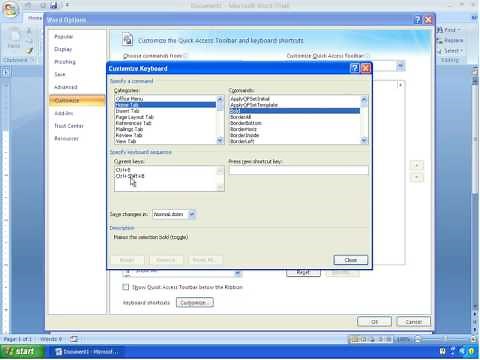Open the dropdown below the Customize Keyboard dialog
The width and height of the screenshot is (480, 360).
(x=237, y=273)
